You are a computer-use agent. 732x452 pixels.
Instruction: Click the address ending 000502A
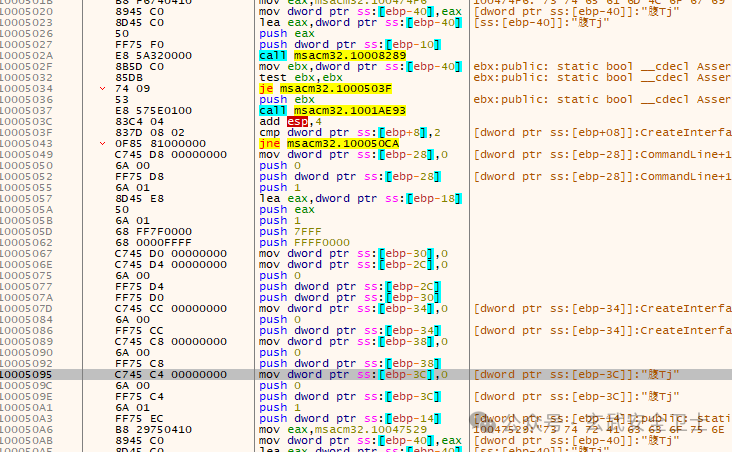(26, 56)
